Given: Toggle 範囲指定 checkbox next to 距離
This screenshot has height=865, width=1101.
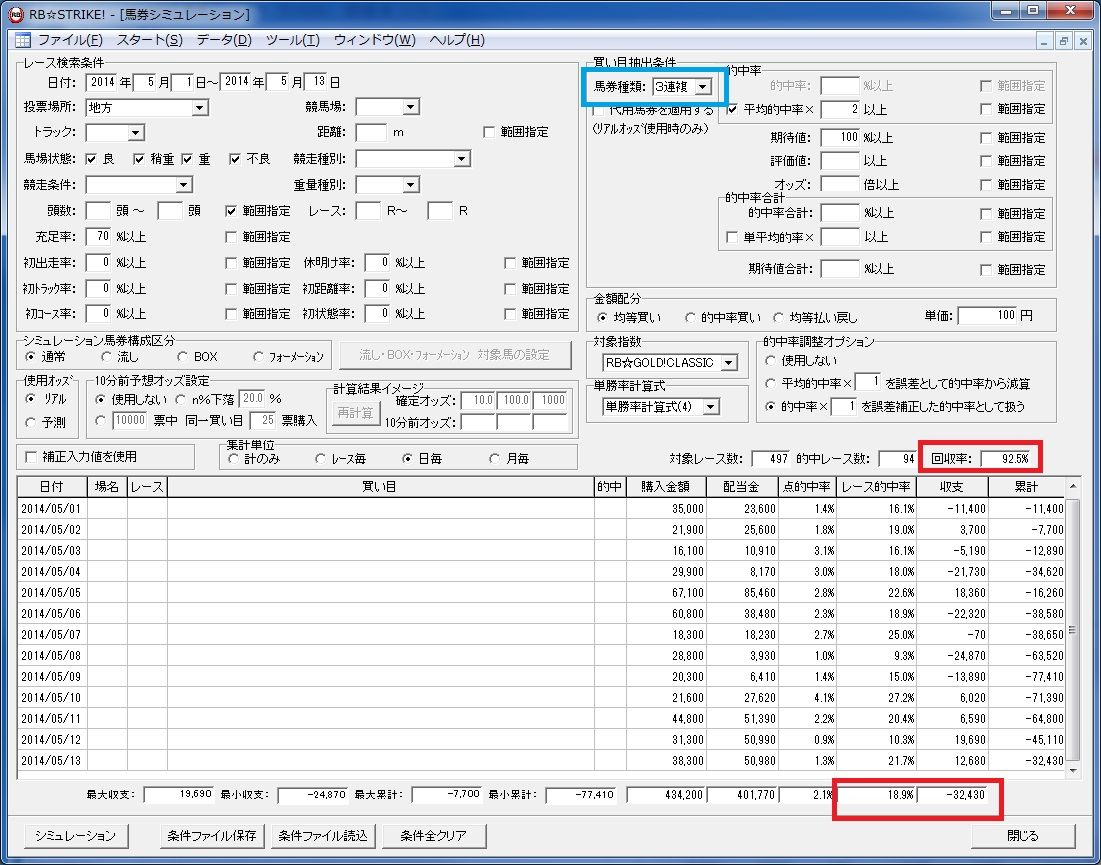Looking at the screenshot, I should [x=489, y=132].
